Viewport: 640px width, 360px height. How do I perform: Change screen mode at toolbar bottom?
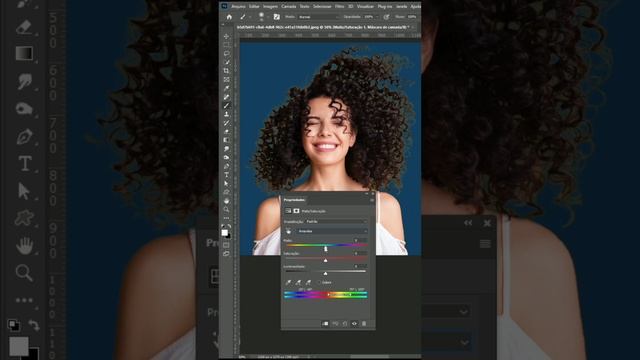226,253
